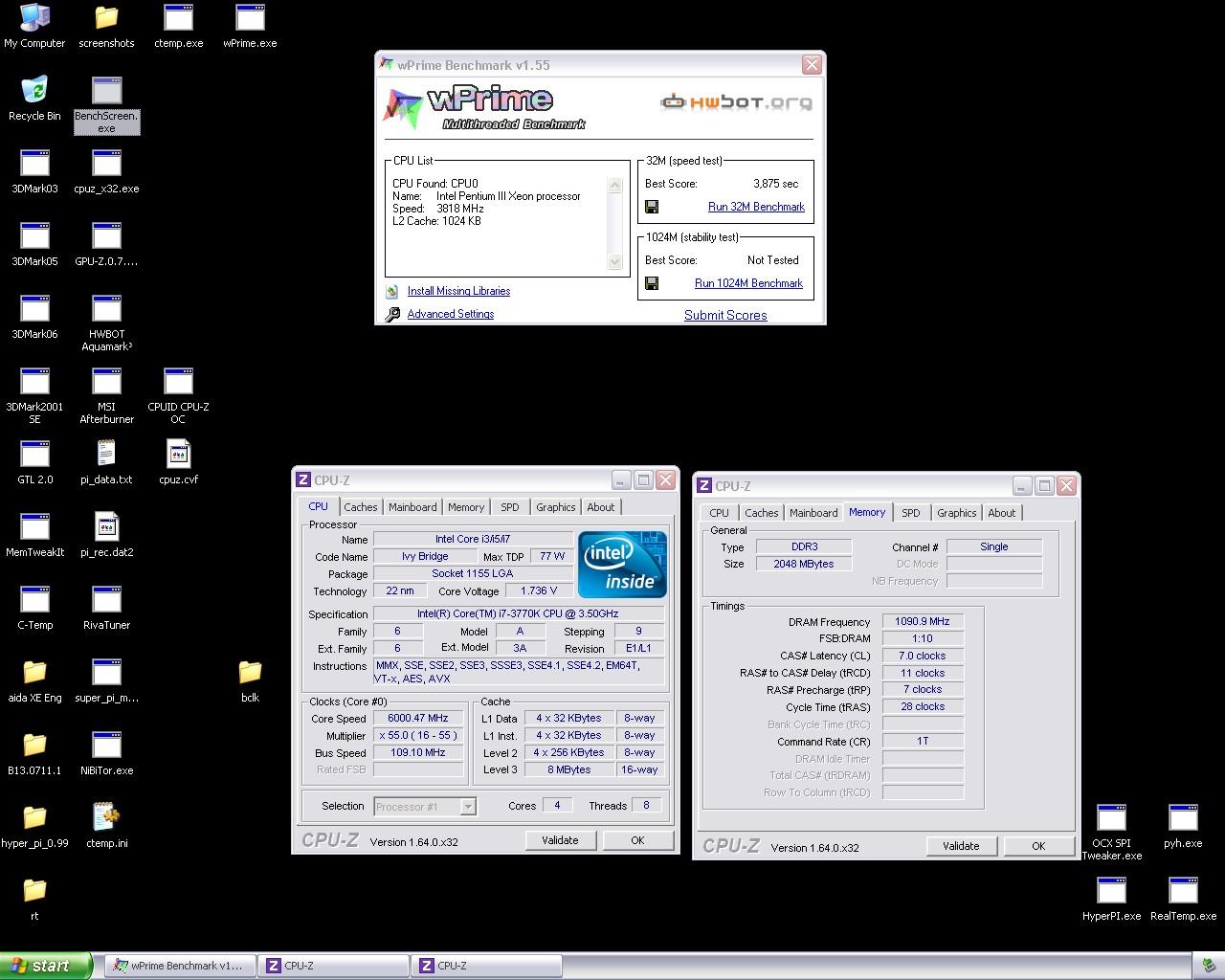Screen dimensions: 1225x980
Task: Select pi_rec.dat2 file icon
Action: [106, 535]
